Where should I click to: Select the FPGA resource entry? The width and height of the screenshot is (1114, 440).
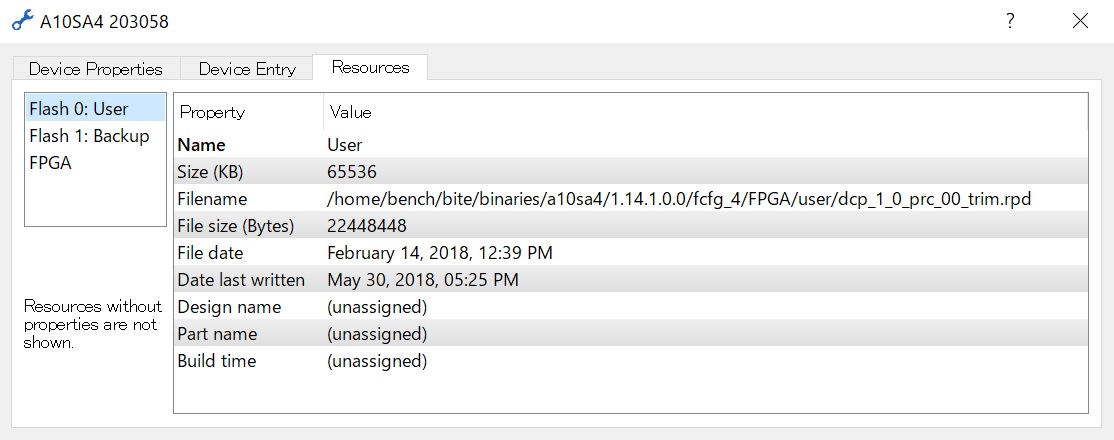pos(95,163)
